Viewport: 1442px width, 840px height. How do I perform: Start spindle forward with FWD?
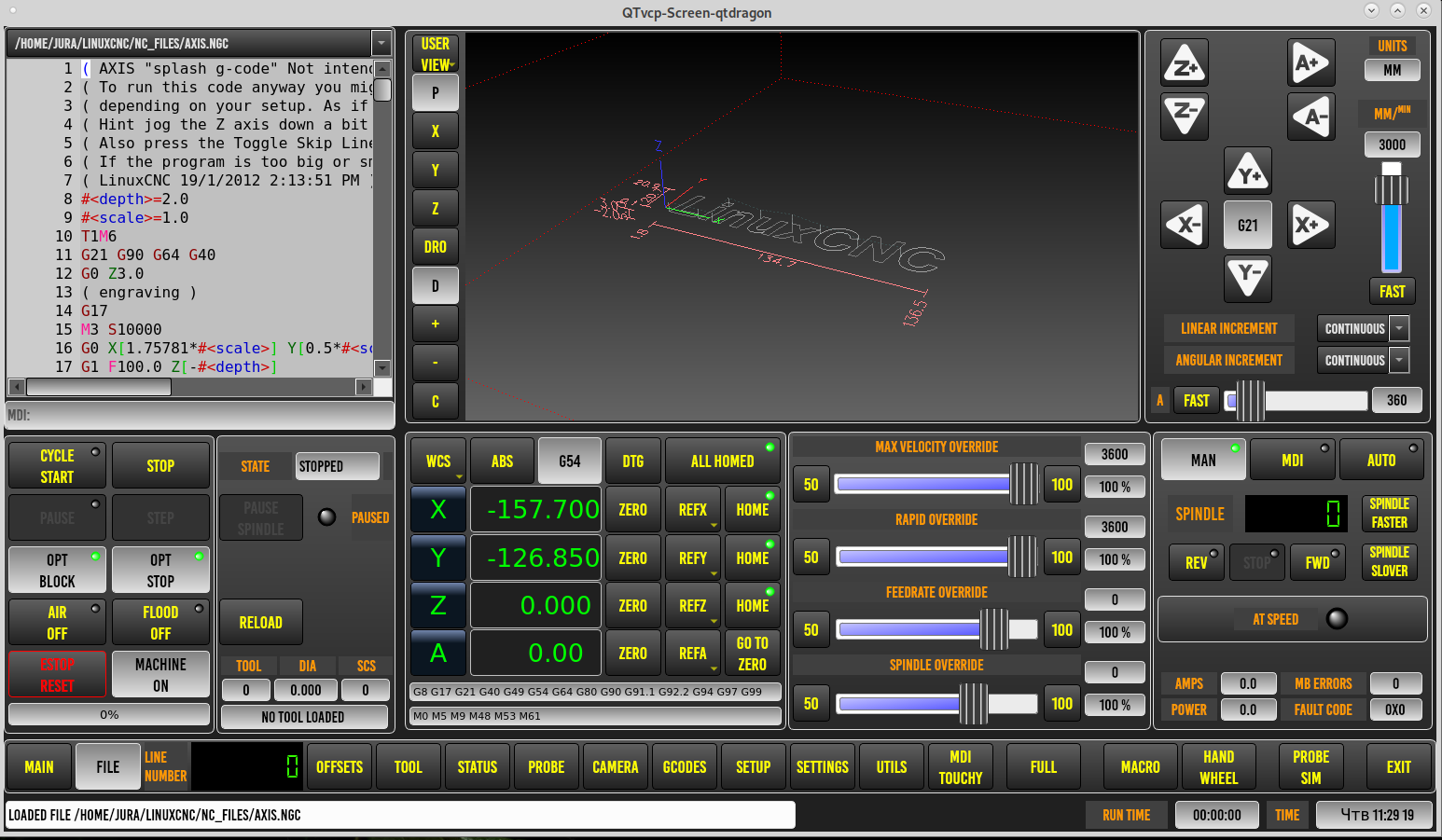(1318, 562)
